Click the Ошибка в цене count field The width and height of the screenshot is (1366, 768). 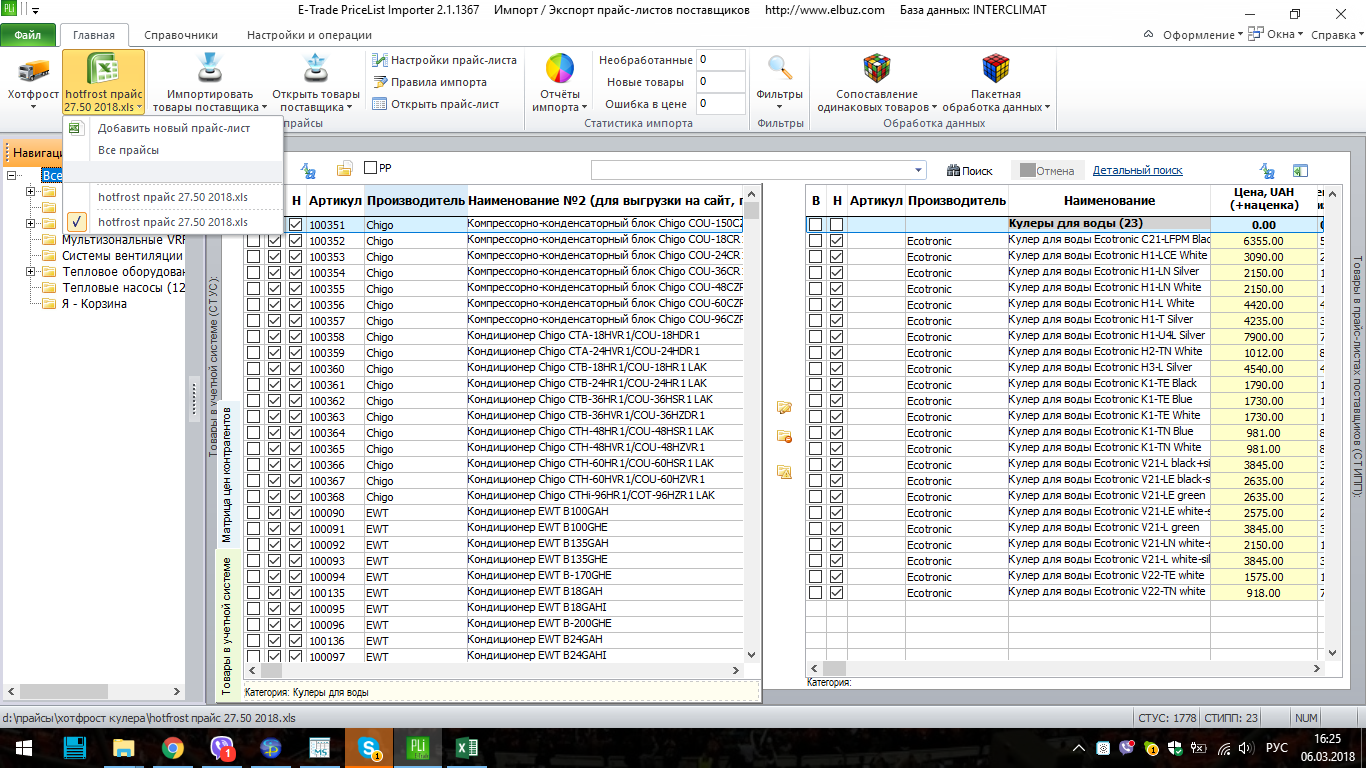pos(721,104)
